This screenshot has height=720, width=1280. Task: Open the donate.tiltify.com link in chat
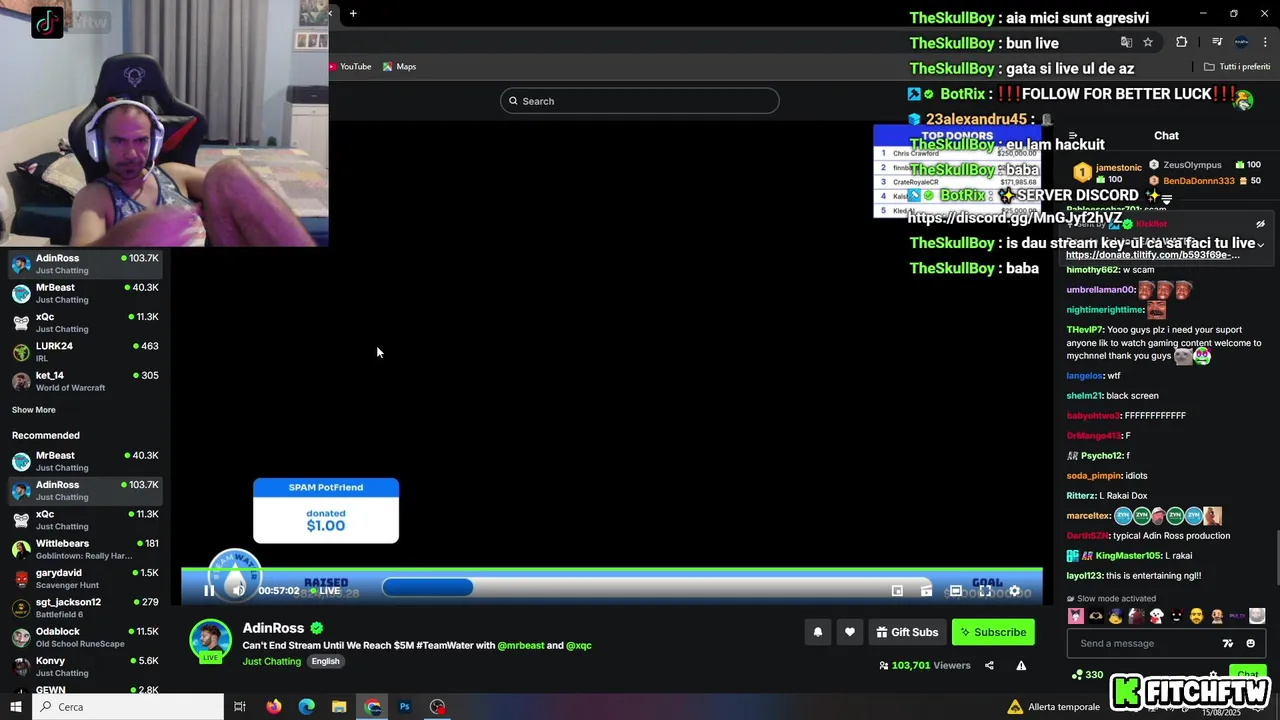pyautogui.click(x=1153, y=255)
